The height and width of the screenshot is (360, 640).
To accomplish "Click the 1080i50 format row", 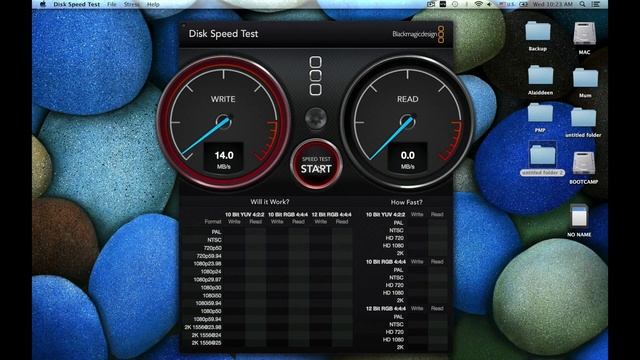I will click(x=267, y=296).
